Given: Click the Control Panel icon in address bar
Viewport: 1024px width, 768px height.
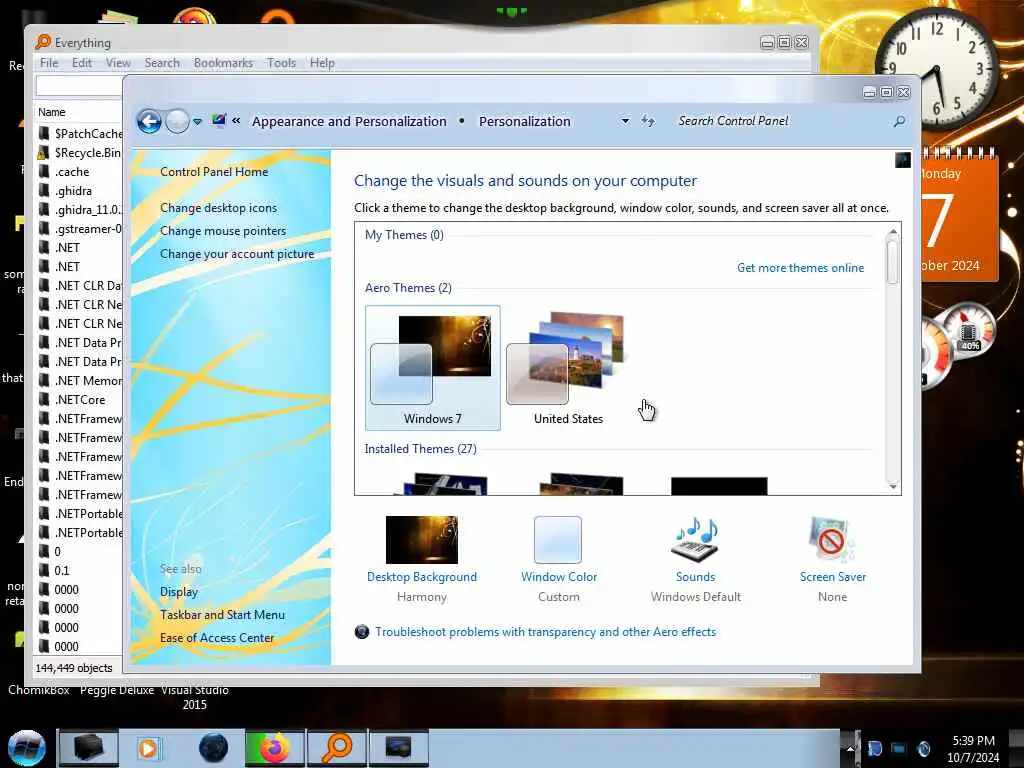Looking at the screenshot, I should [218, 121].
